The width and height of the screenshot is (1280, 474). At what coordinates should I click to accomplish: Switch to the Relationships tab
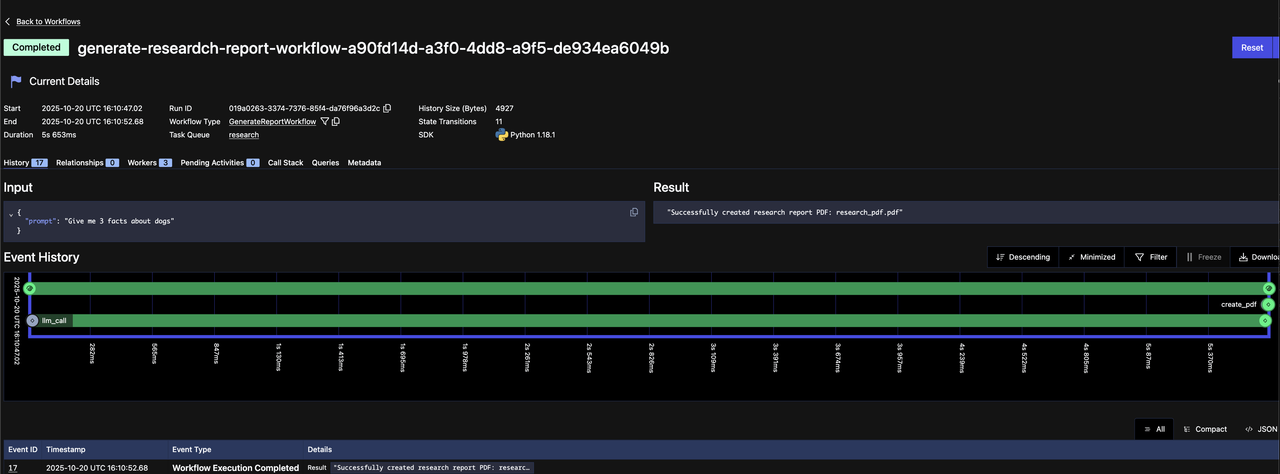(88, 162)
